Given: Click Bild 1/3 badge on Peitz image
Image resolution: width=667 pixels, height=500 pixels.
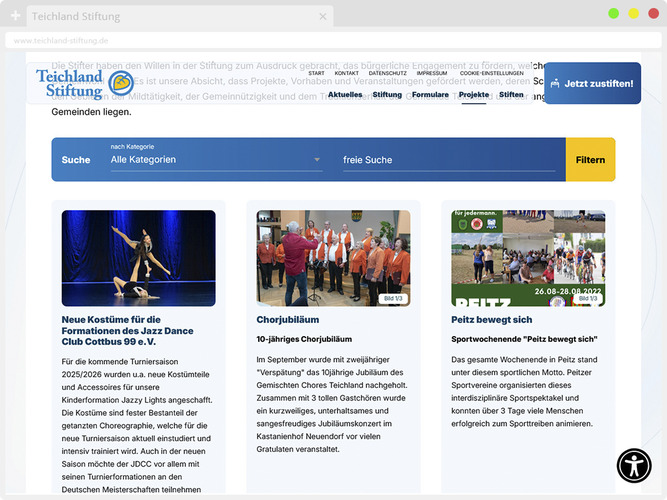Looking at the screenshot, I should click(588, 298).
